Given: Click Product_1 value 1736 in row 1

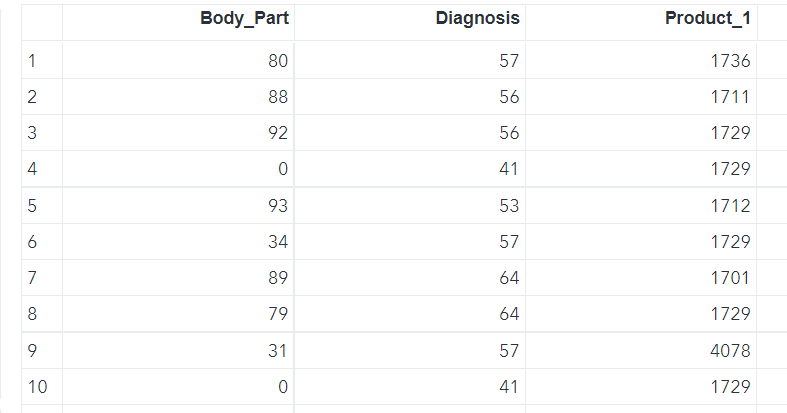Looking at the screenshot, I should point(731,61).
